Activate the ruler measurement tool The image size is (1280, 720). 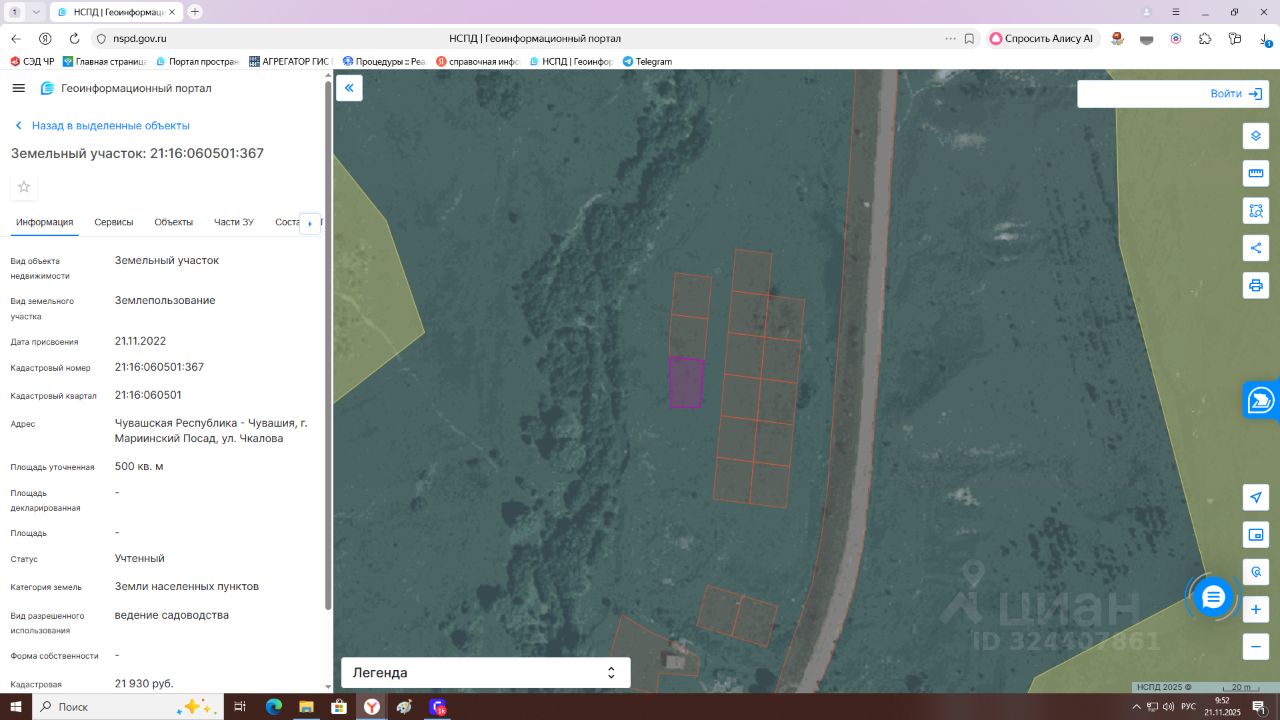point(1256,174)
